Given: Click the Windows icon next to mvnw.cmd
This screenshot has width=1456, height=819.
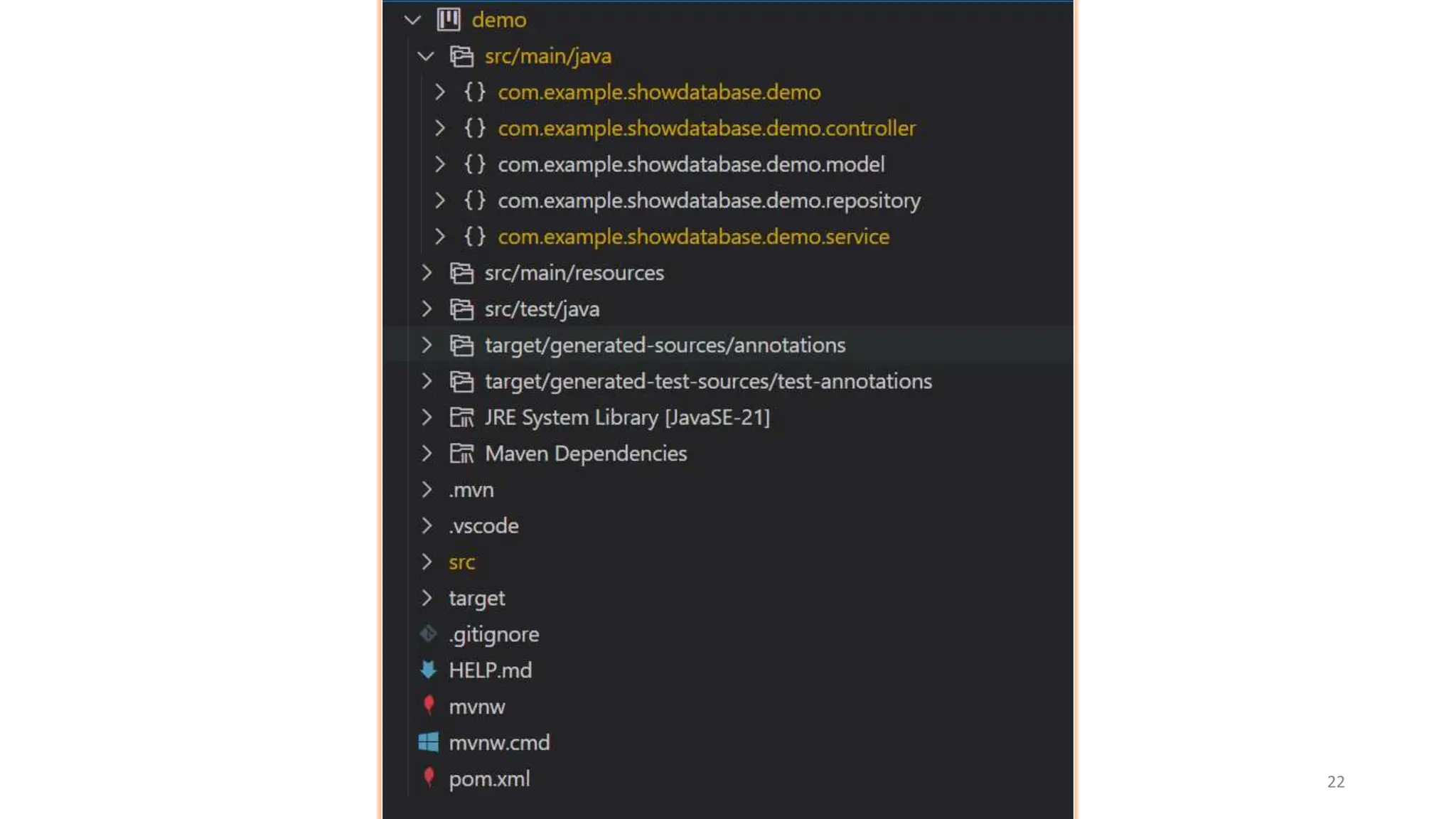Looking at the screenshot, I should (x=428, y=742).
